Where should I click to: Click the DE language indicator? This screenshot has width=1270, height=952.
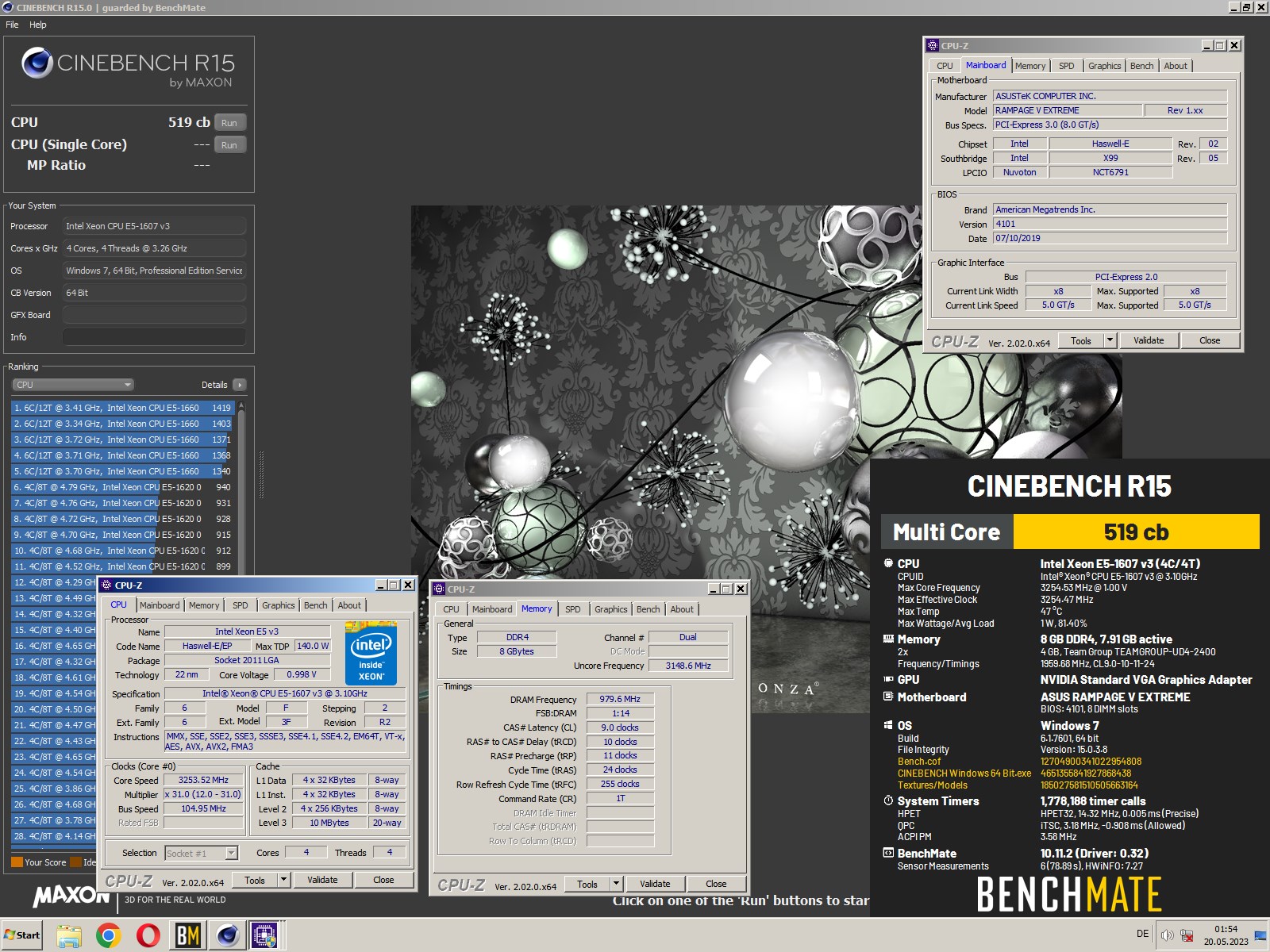pos(1142,934)
